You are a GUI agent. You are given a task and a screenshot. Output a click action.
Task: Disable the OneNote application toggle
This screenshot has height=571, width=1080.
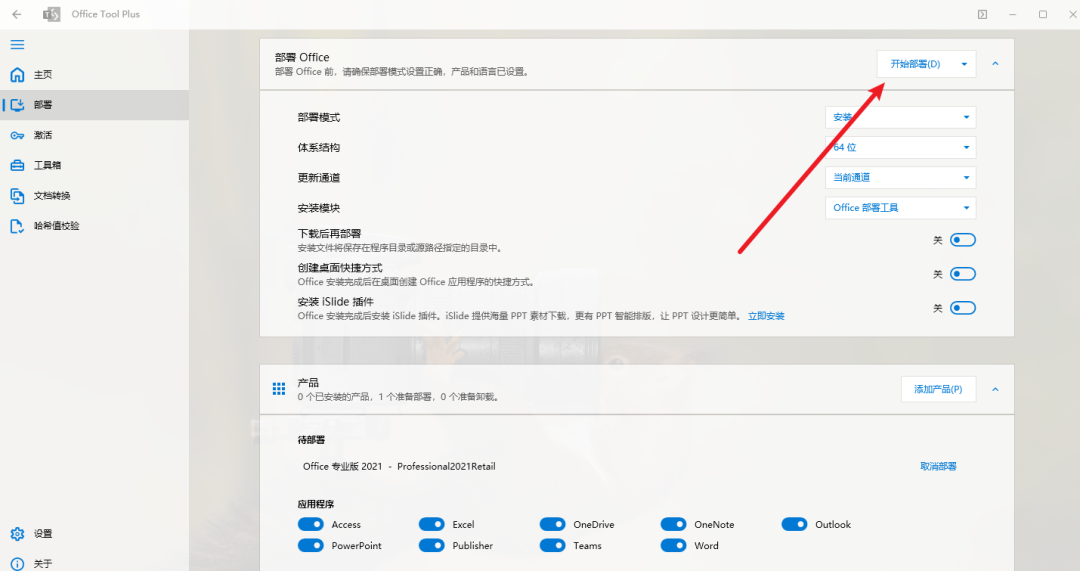point(674,524)
